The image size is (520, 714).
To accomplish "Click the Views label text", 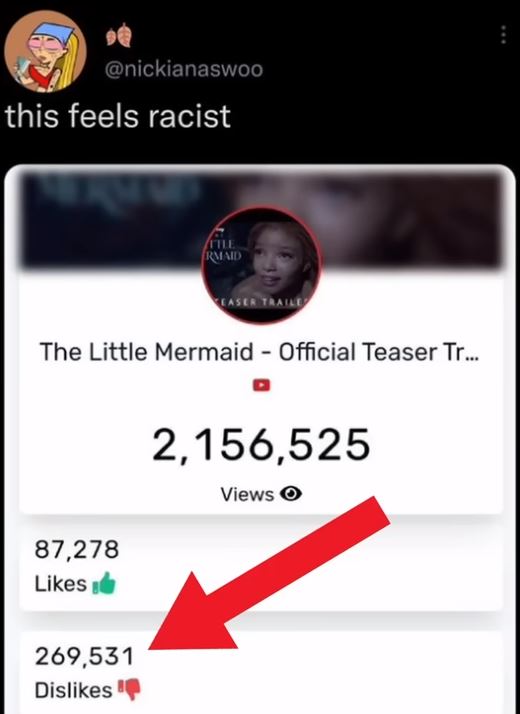I will [247, 494].
